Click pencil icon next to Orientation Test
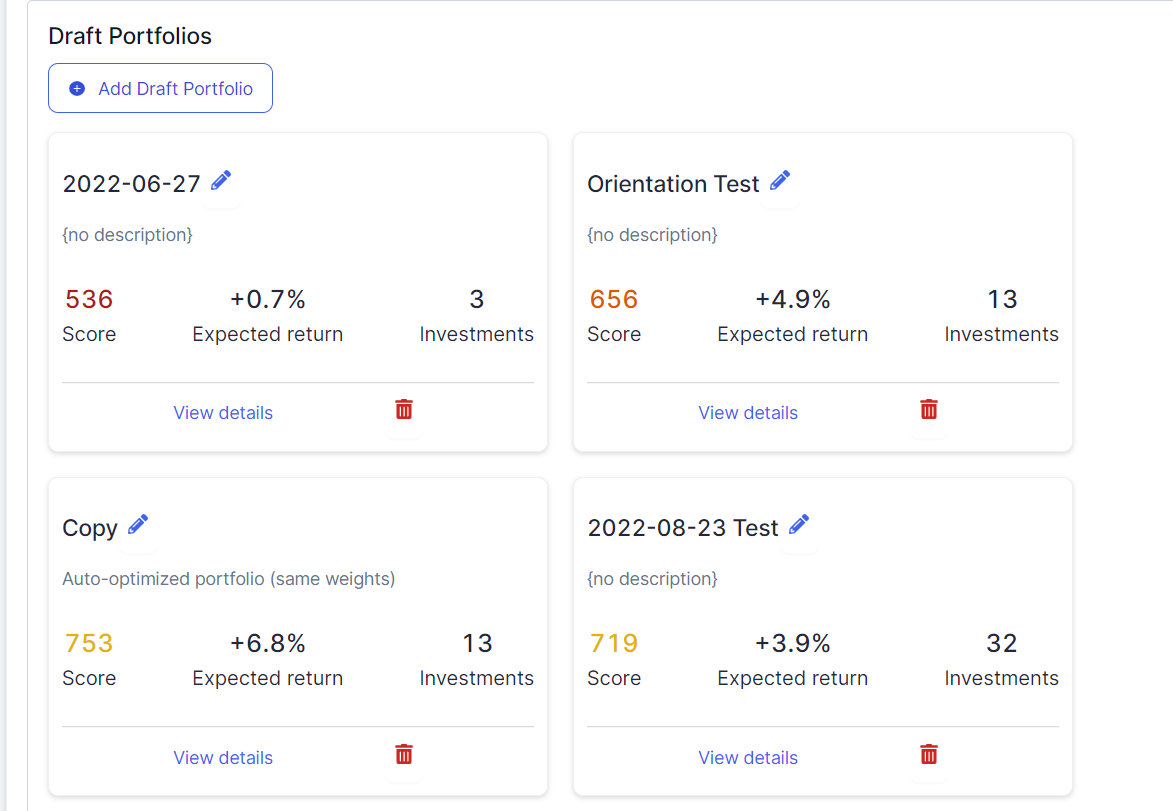The width and height of the screenshot is (1173, 811). [x=780, y=180]
